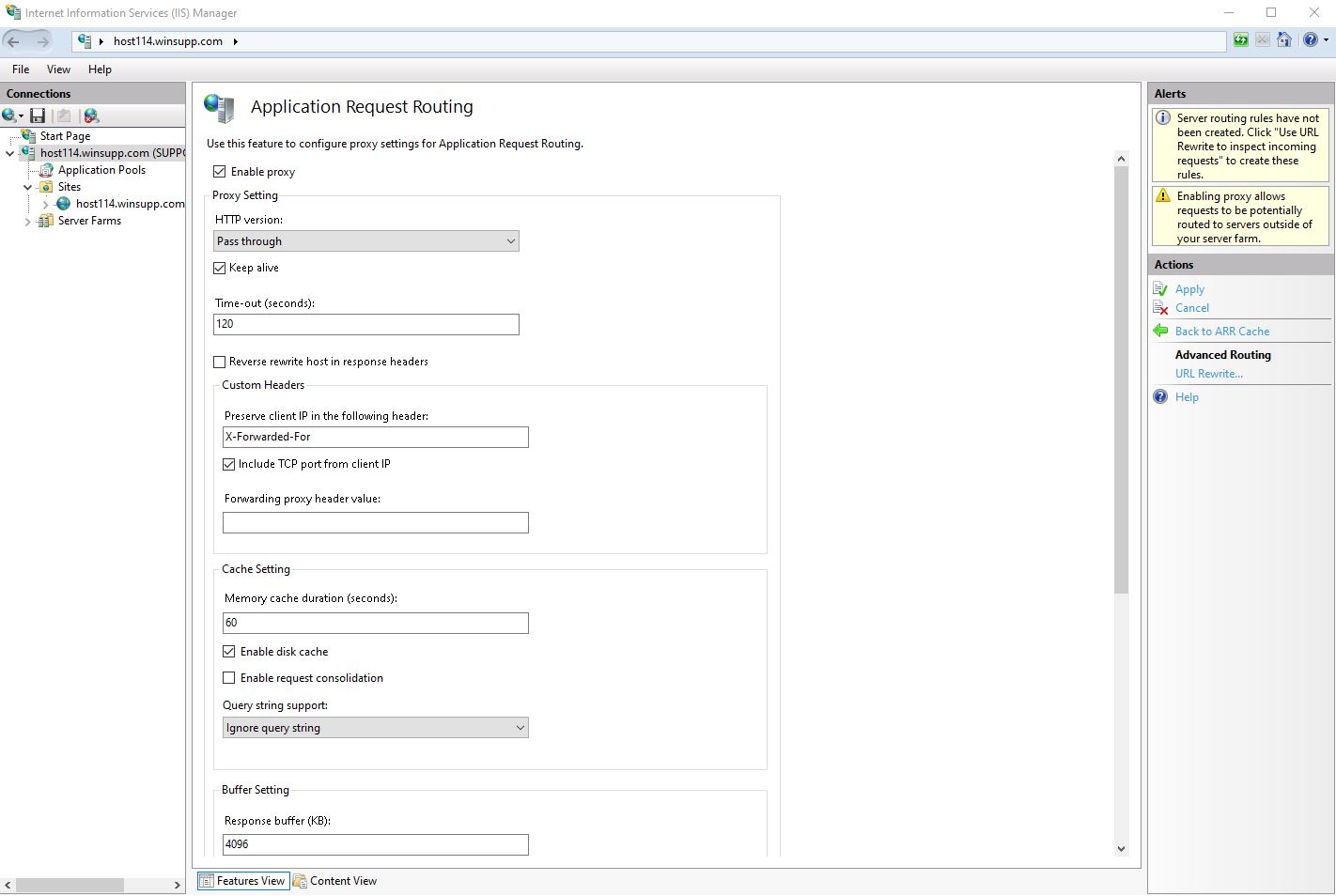Click the Server Farms icon
This screenshot has height=896, width=1336.
[46, 221]
